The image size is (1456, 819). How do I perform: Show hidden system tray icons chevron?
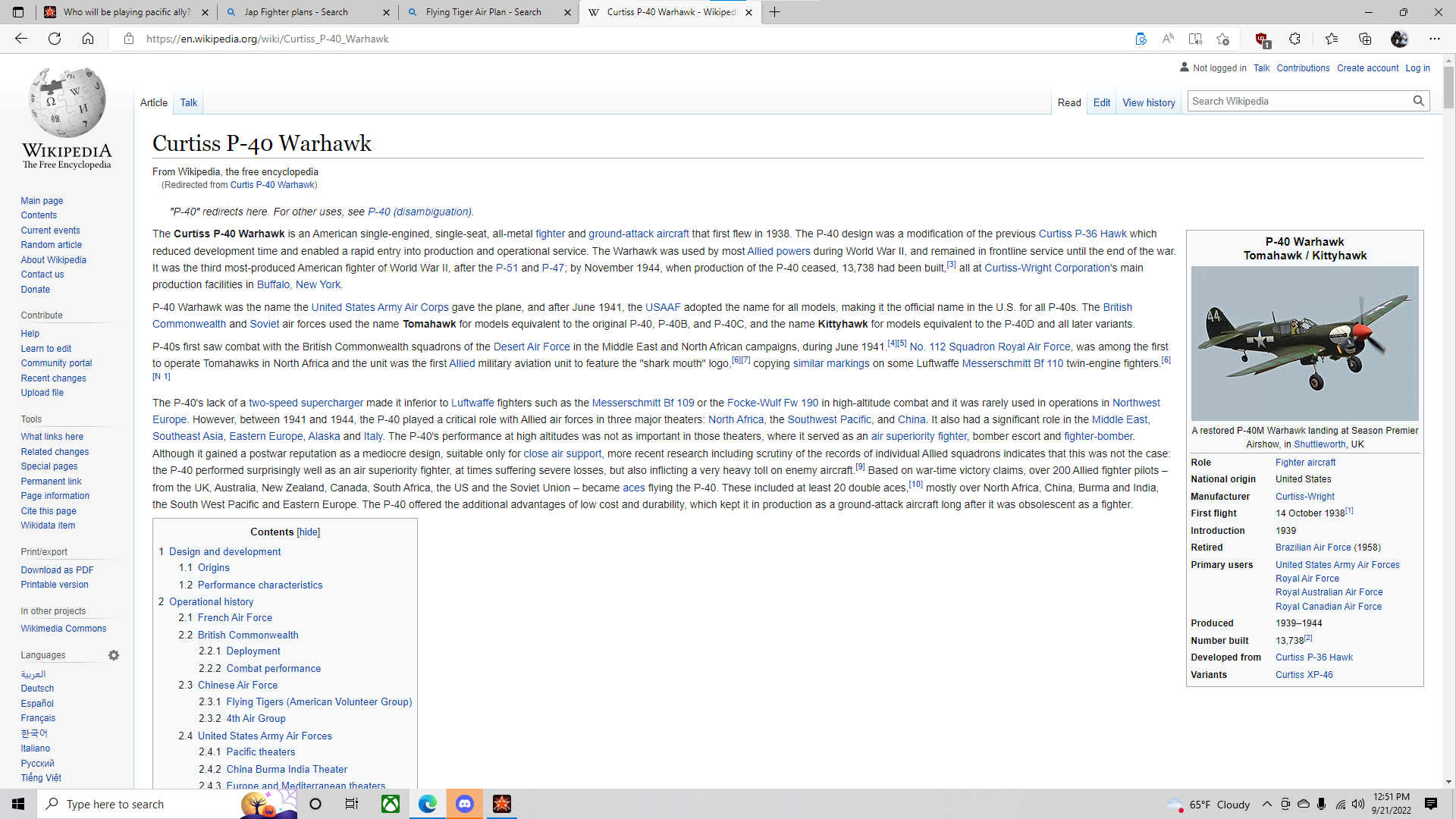1266,804
